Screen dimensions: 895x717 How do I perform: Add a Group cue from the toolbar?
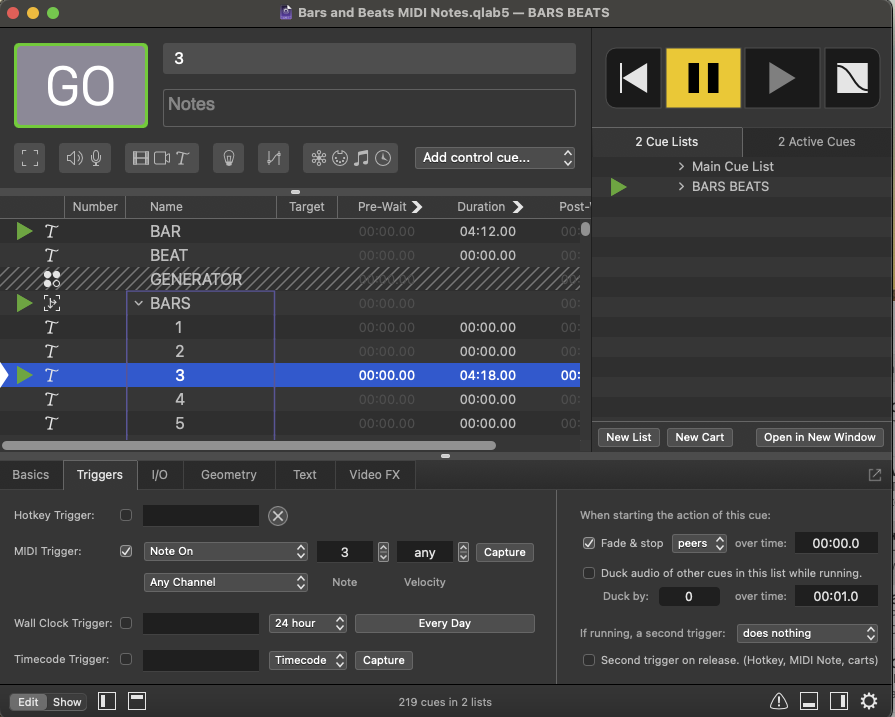click(x=30, y=158)
